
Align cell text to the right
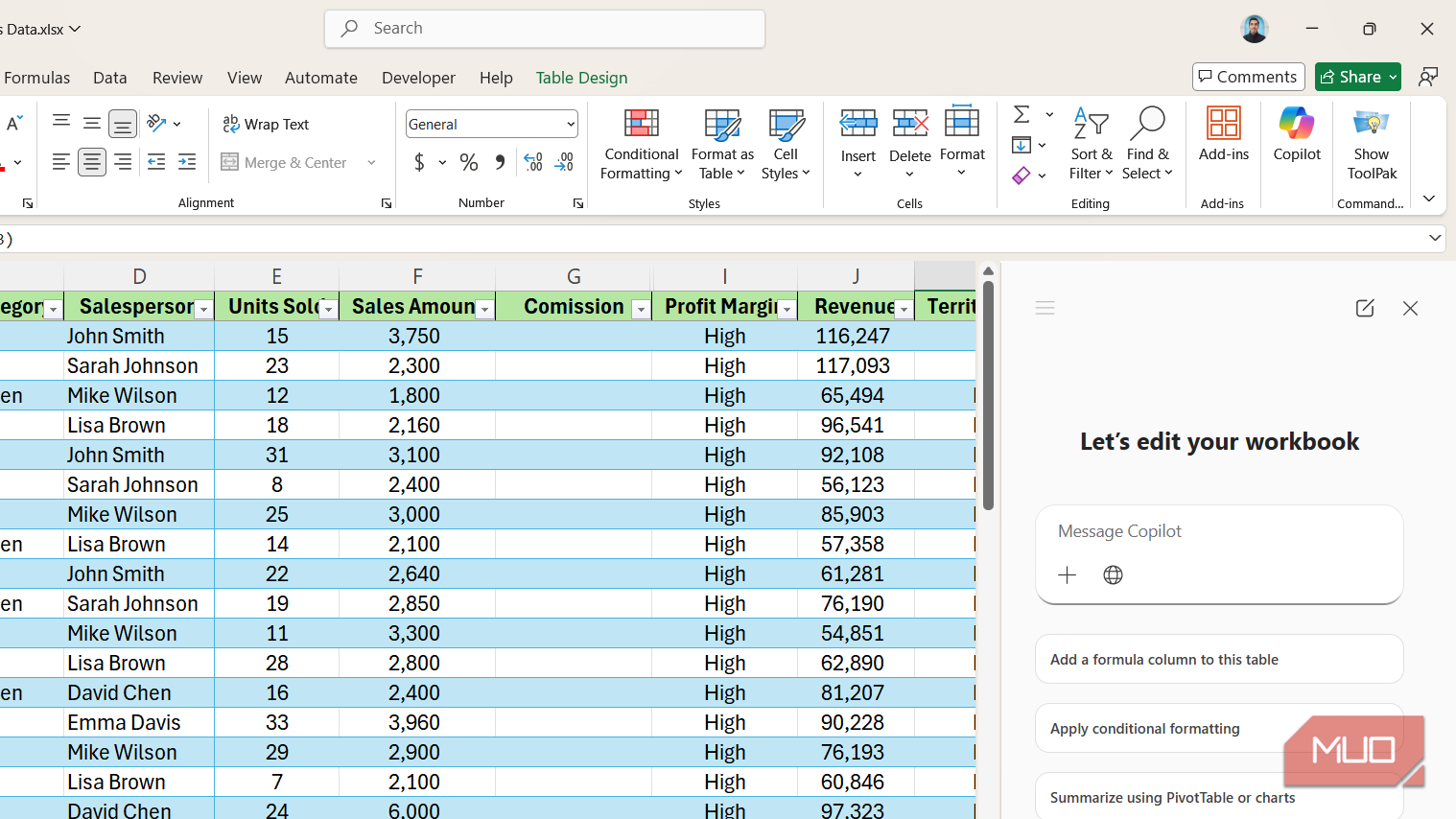123,162
